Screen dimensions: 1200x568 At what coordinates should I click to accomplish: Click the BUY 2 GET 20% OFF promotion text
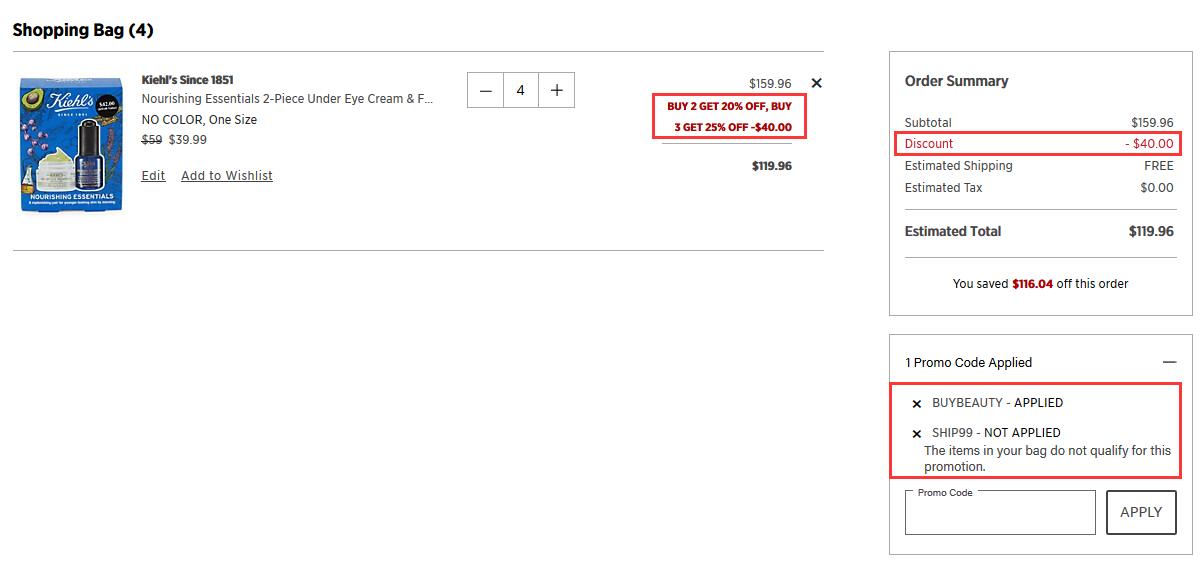(x=729, y=116)
